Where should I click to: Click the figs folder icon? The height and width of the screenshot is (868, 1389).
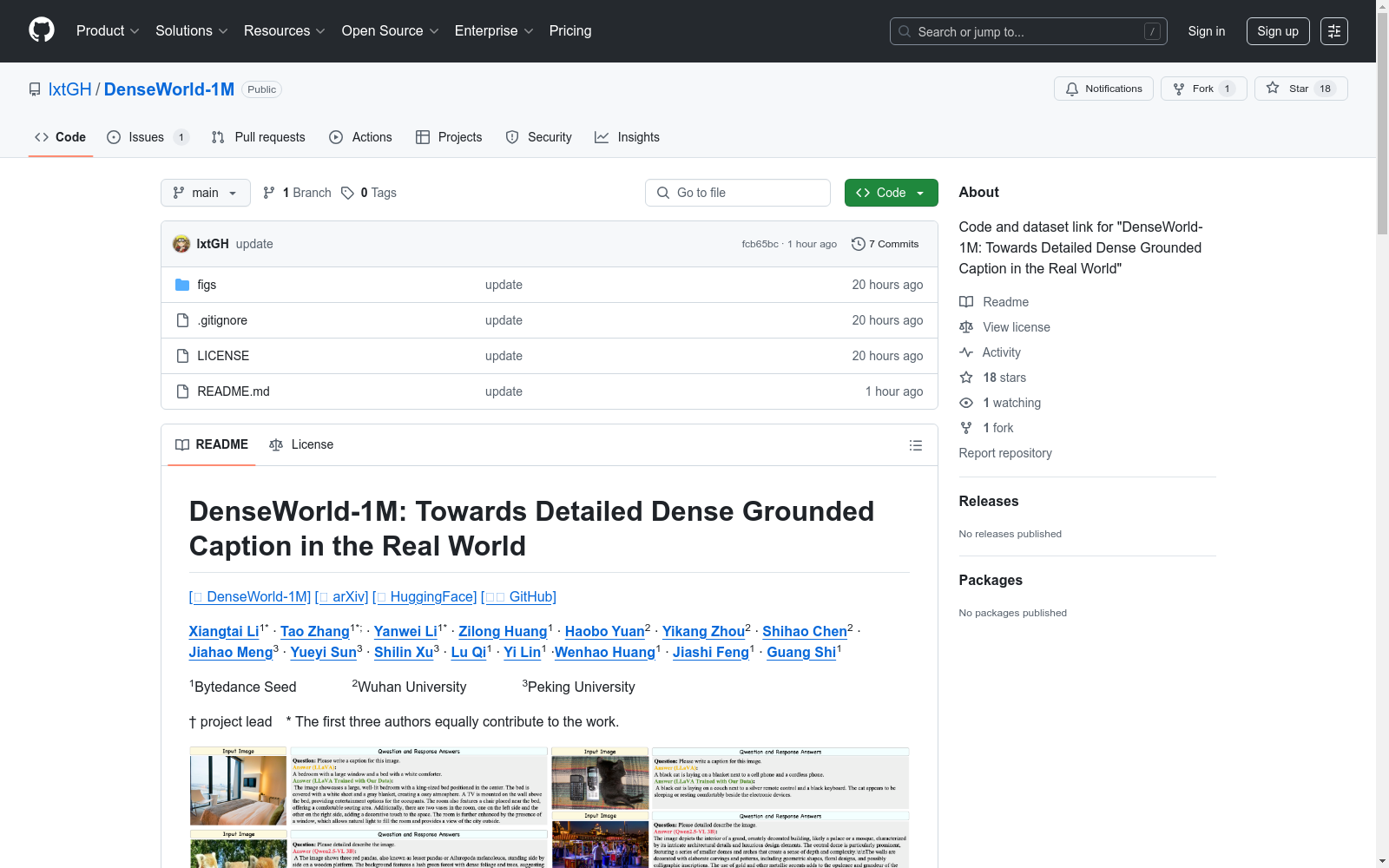[x=182, y=285]
